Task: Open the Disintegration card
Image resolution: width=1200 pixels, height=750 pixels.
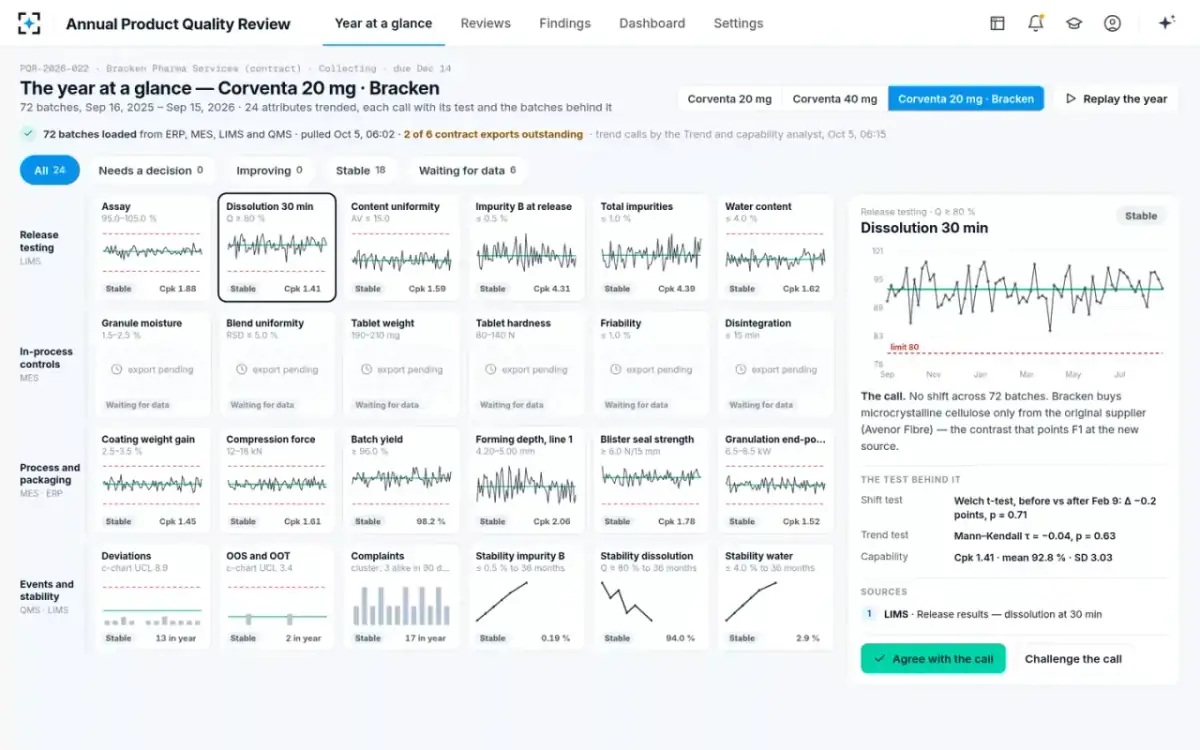Action: pos(775,364)
